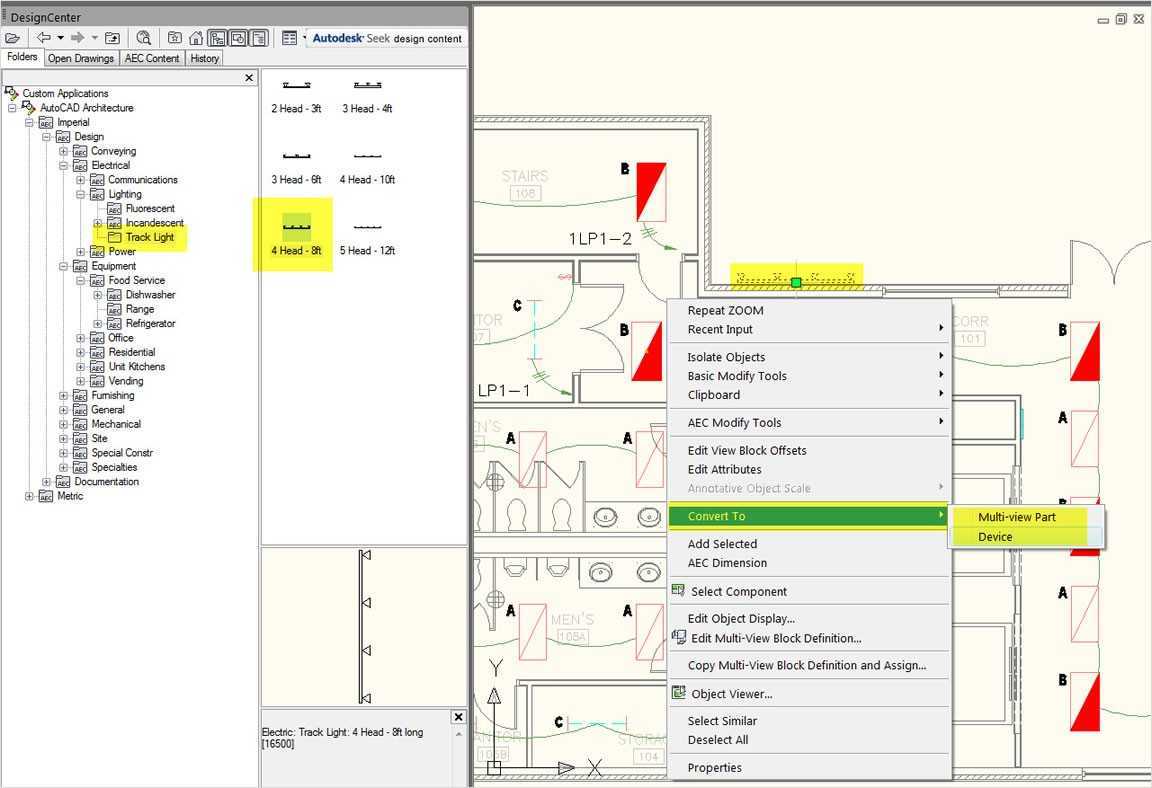This screenshot has width=1152, height=788.
Task: Open the Forward history dropdown arrow
Action: coord(94,37)
